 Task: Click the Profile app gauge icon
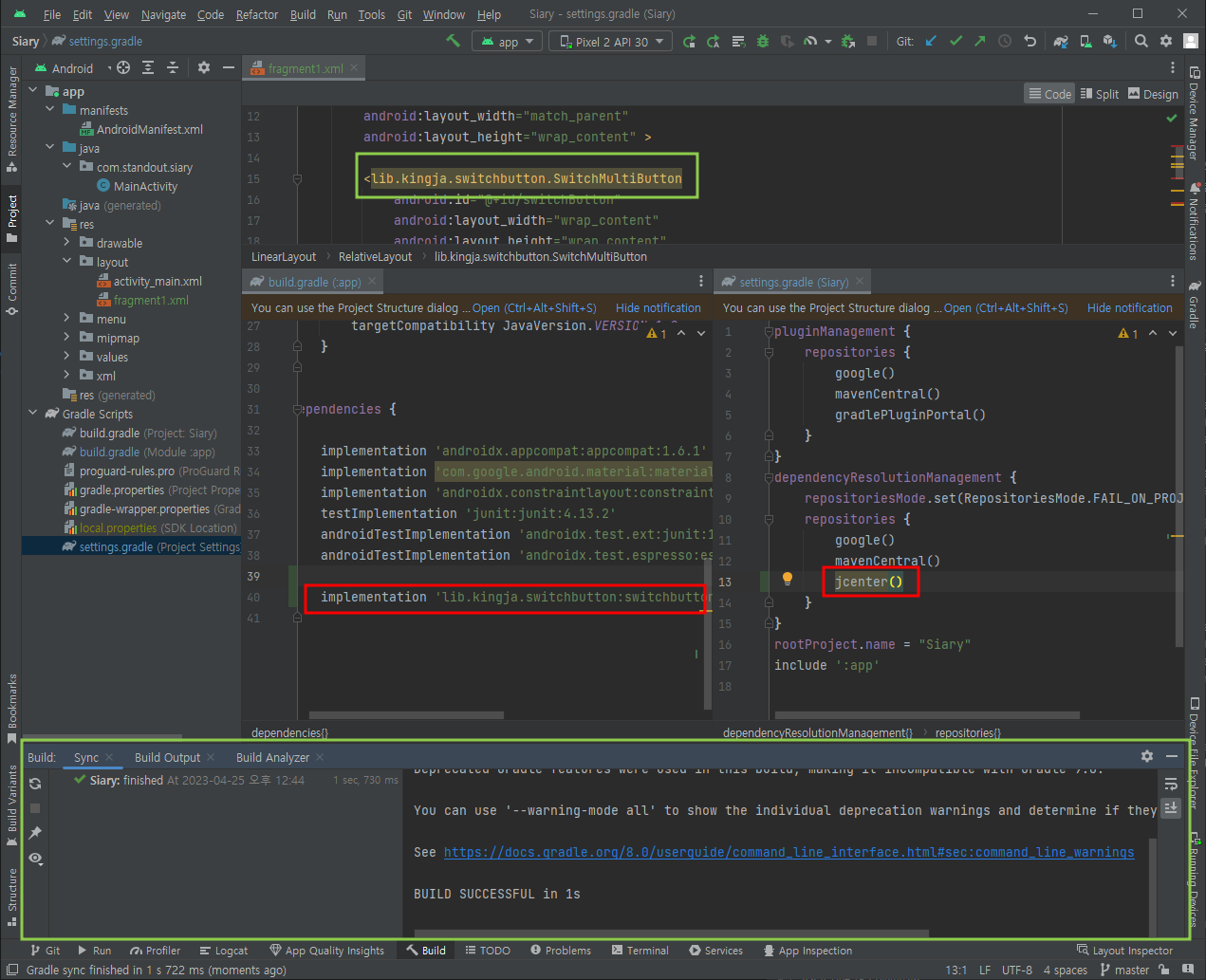810,41
